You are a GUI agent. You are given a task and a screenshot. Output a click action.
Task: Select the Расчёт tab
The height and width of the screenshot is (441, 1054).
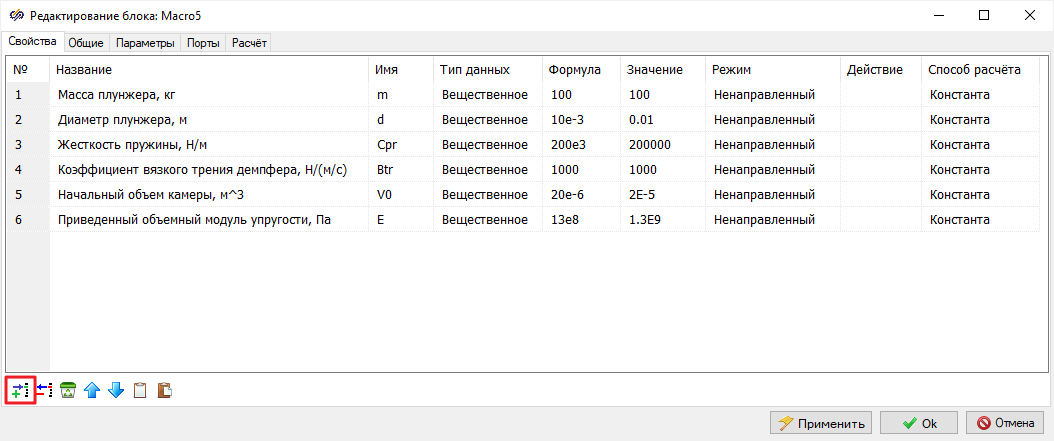tap(248, 43)
